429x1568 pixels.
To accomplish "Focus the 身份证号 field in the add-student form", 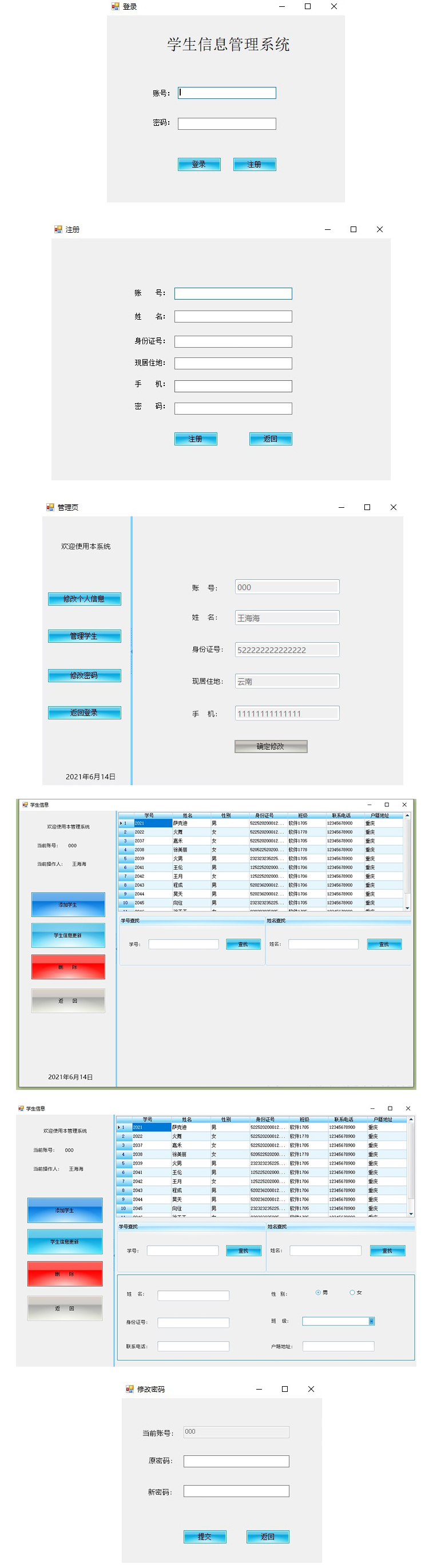I will coord(193,1322).
